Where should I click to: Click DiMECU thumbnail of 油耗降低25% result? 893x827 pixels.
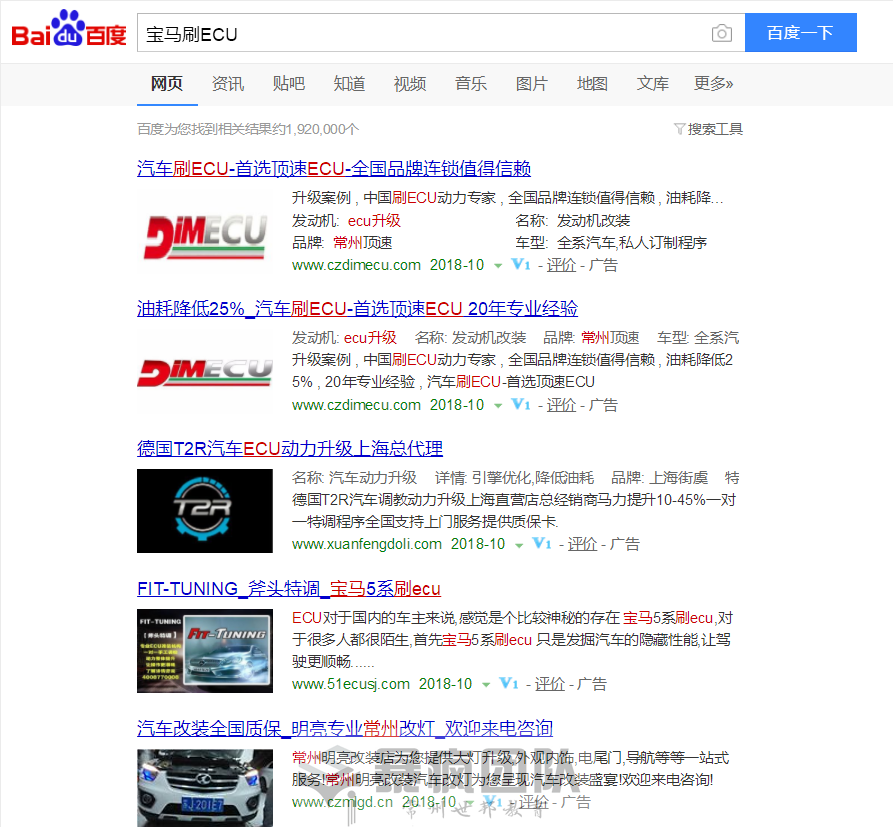[x=205, y=371]
